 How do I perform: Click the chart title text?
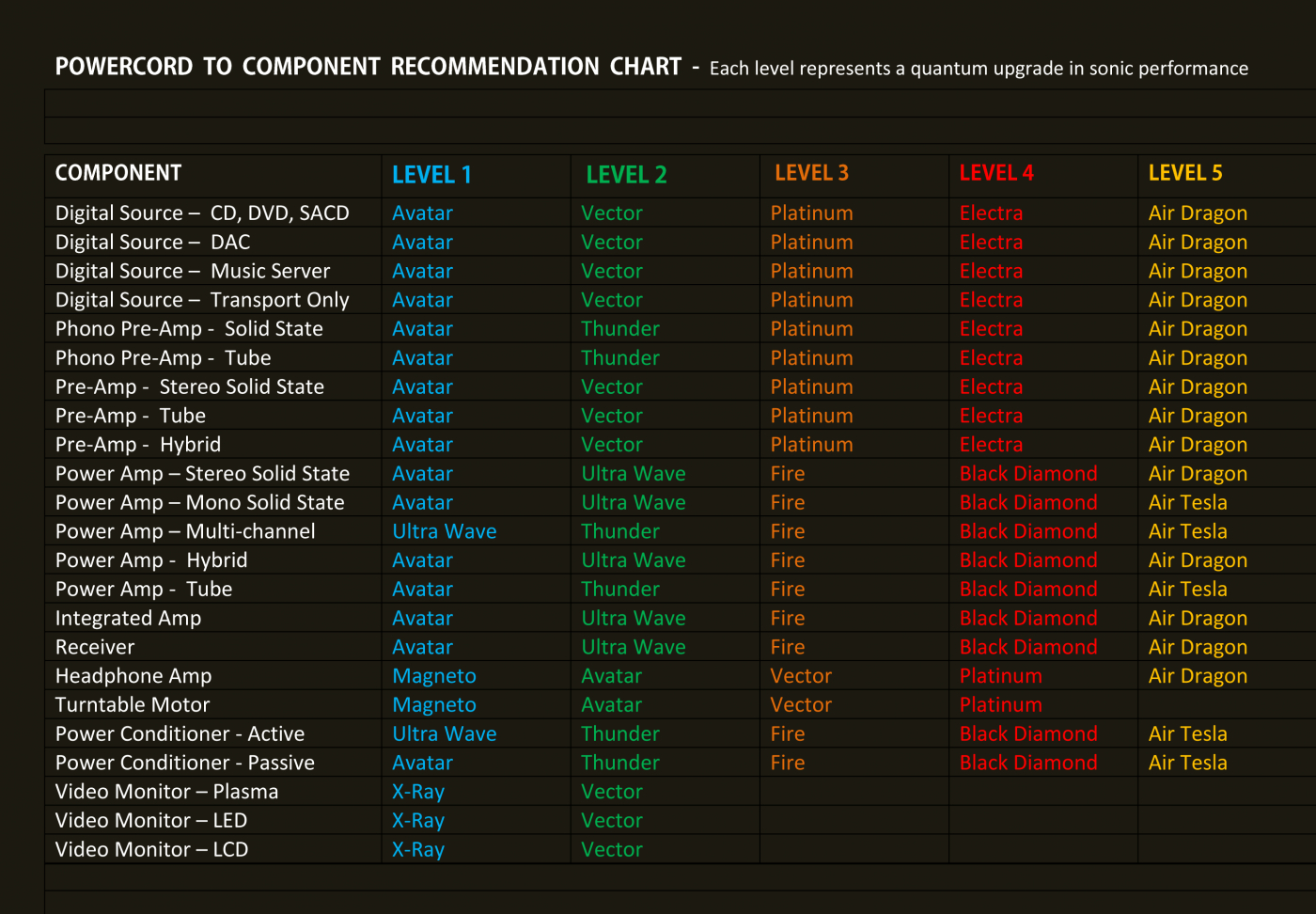tap(368, 67)
